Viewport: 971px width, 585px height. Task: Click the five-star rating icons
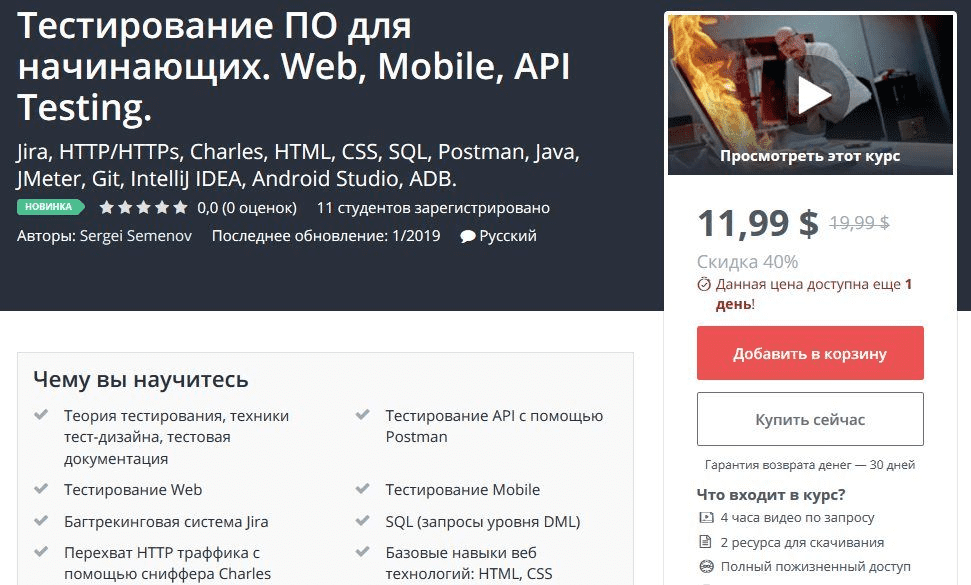coord(143,208)
